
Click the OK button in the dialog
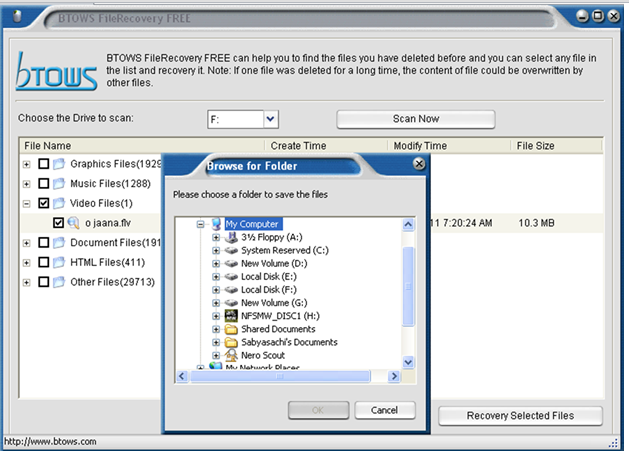click(x=318, y=410)
